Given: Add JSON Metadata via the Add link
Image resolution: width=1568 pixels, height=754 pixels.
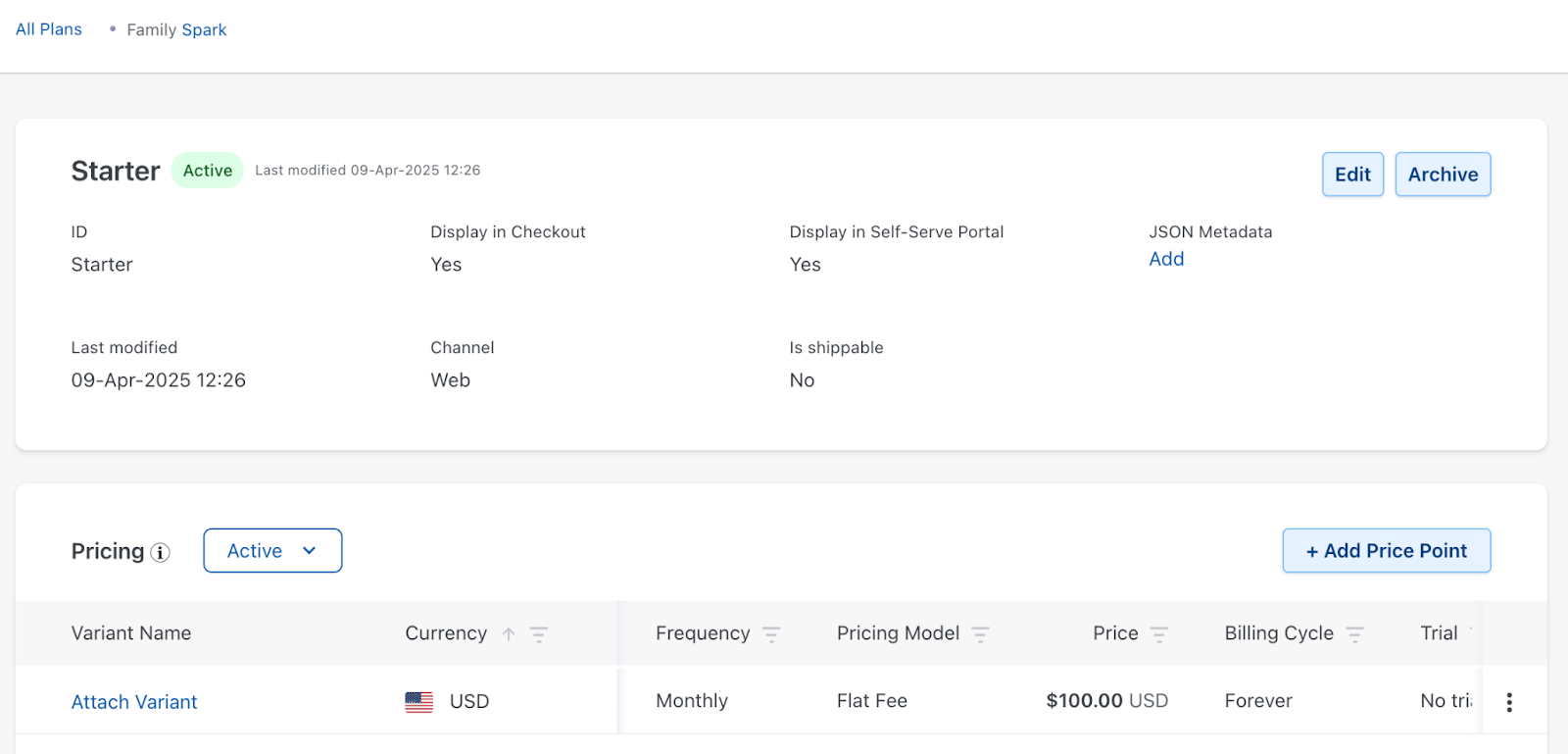Looking at the screenshot, I should pyautogui.click(x=1166, y=259).
